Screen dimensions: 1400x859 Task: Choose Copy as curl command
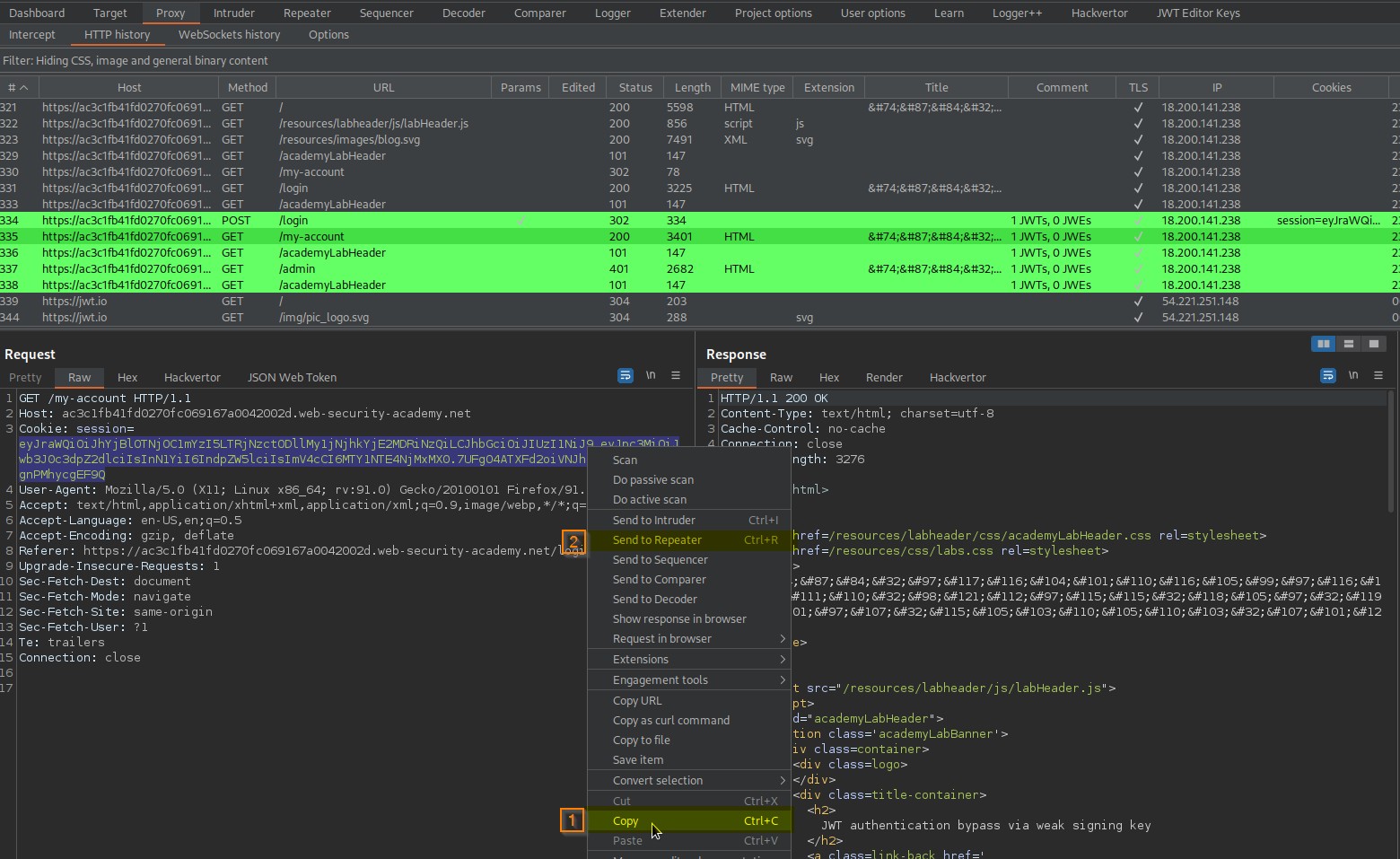(x=689, y=721)
